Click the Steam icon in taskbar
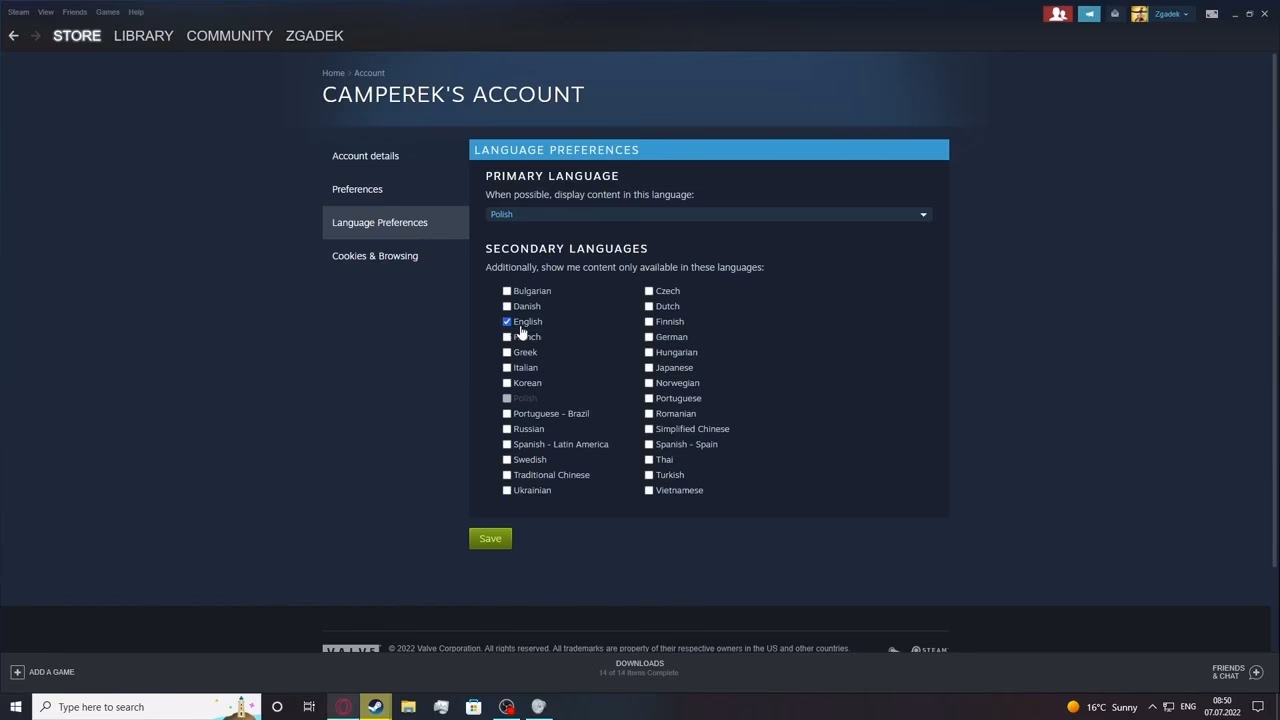This screenshot has width=1280, height=720. pyautogui.click(x=376, y=707)
